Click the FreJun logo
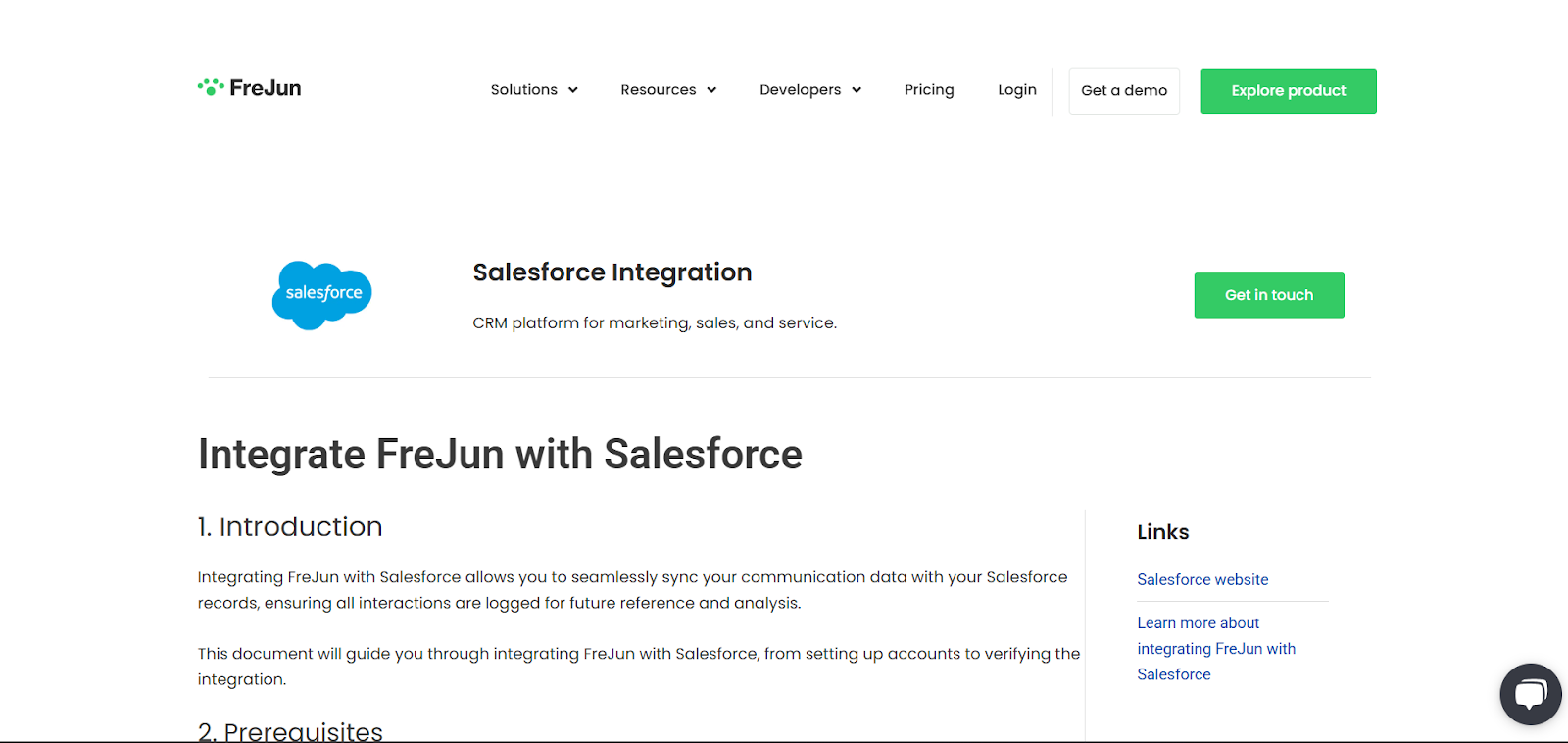The width and height of the screenshot is (1568, 743). [249, 87]
